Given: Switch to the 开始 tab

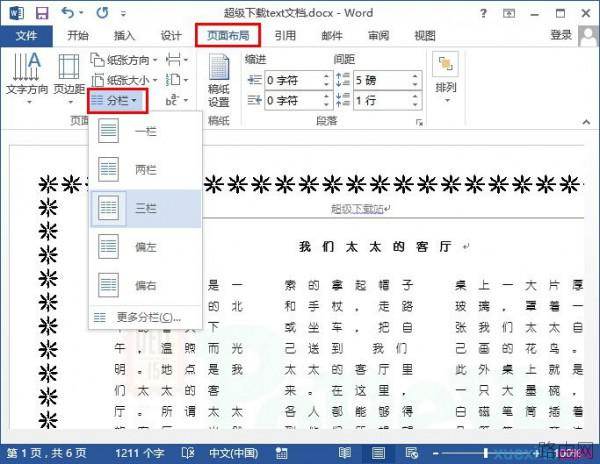Looking at the screenshot, I should point(78,36).
